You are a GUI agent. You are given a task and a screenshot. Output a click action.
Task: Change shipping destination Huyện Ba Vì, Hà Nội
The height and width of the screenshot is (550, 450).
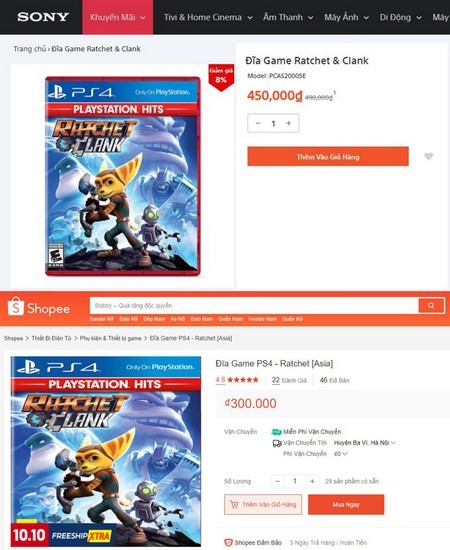pos(364,443)
